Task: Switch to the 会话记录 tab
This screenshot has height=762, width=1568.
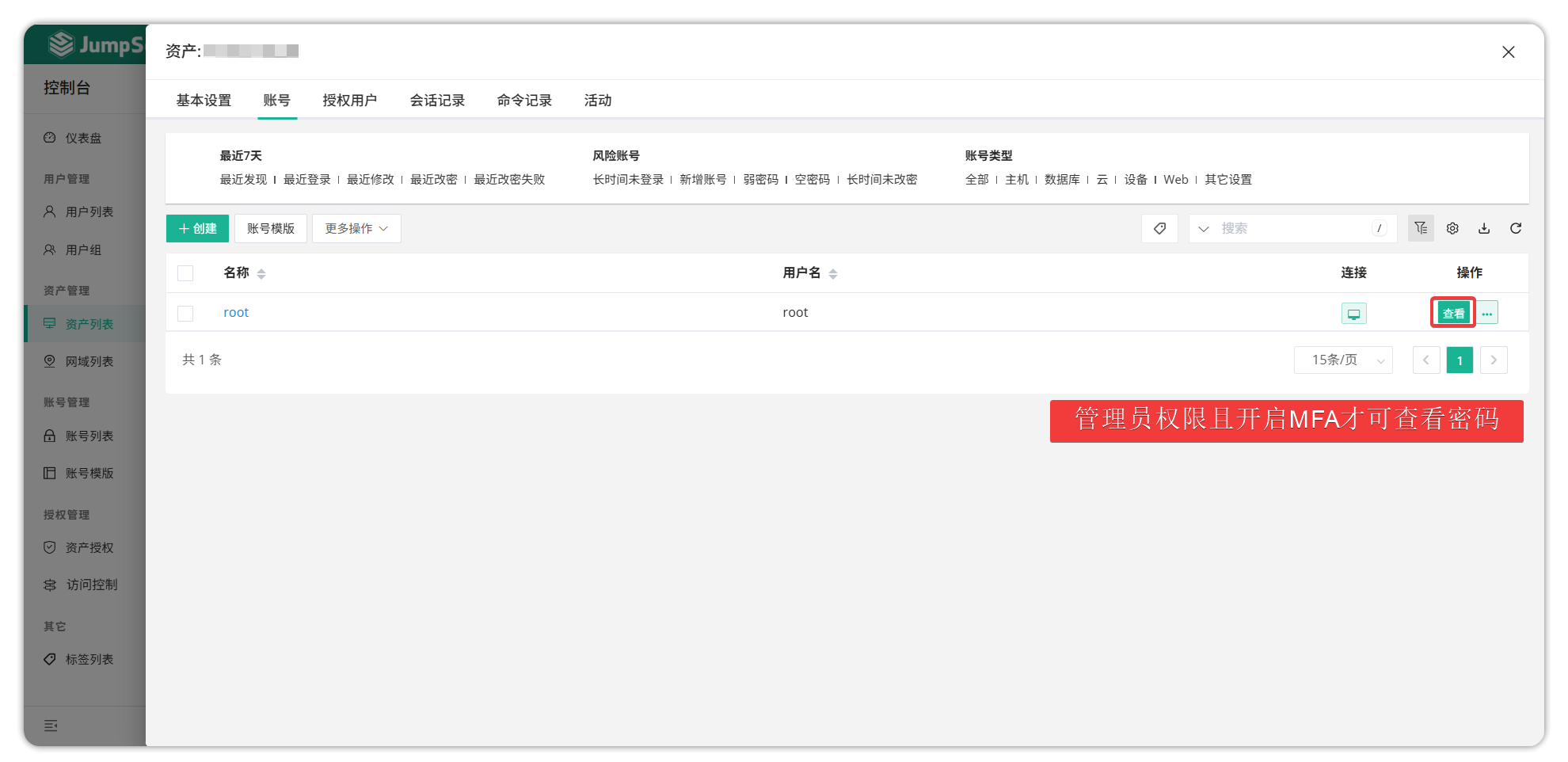Action: coord(437,100)
